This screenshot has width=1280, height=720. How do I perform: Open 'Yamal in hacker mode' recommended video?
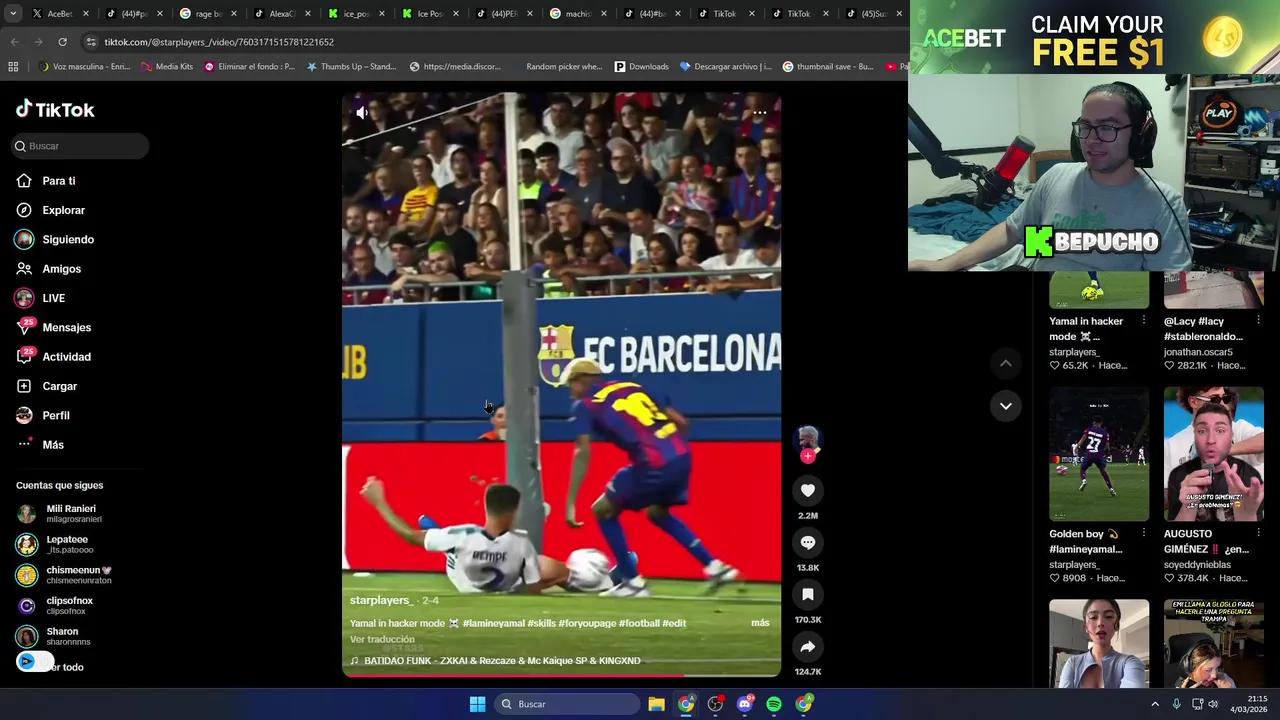(x=1099, y=289)
